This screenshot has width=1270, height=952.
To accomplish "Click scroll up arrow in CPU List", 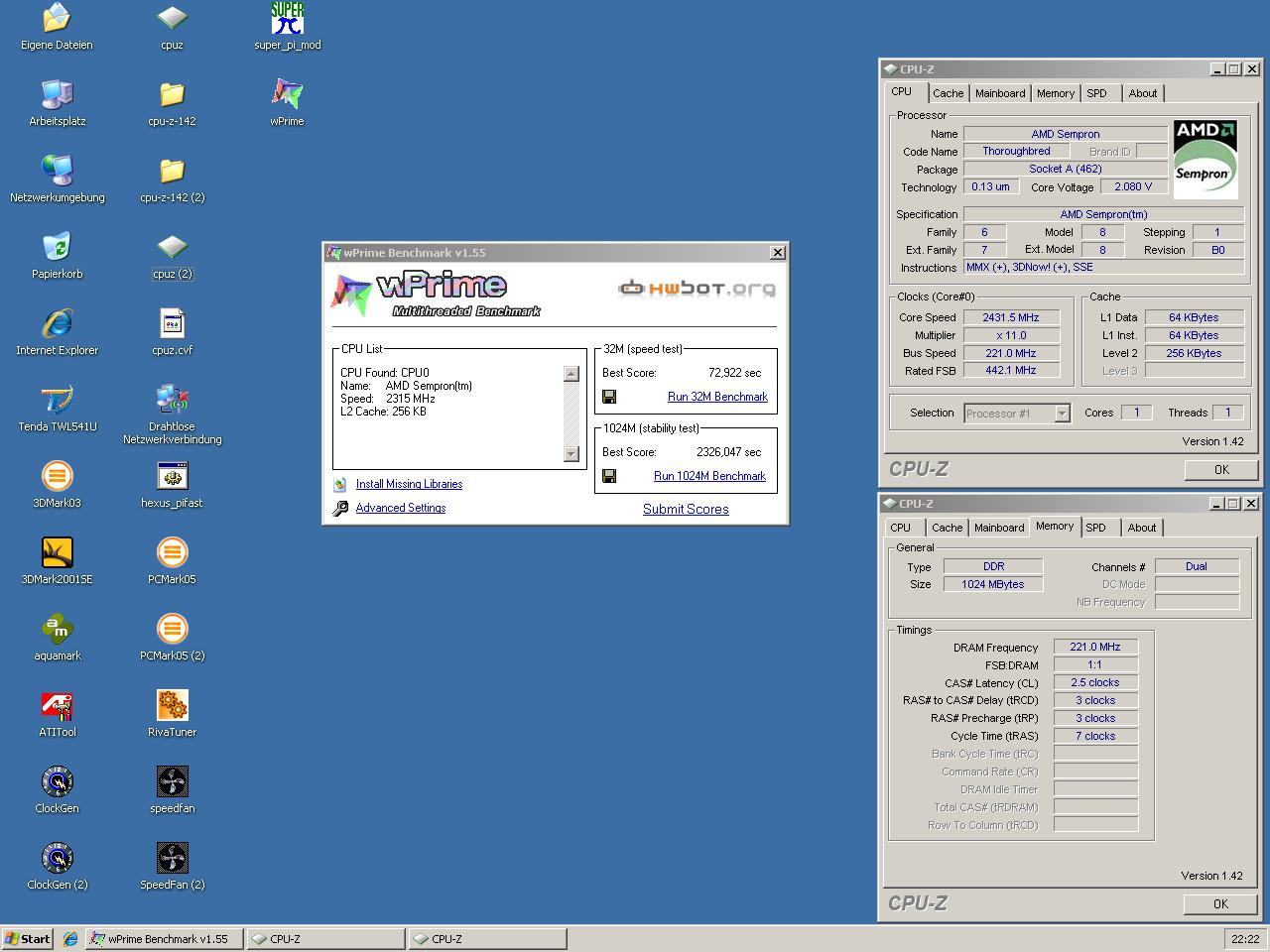I will [571, 374].
